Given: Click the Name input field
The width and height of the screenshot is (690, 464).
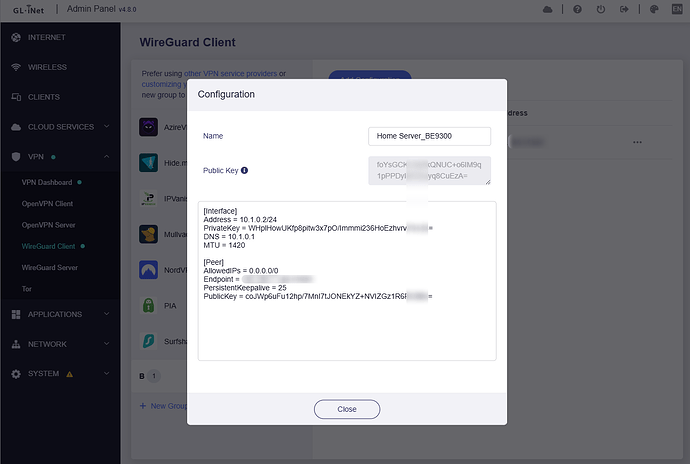Looking at the screenshot, I should coord(429,136).
